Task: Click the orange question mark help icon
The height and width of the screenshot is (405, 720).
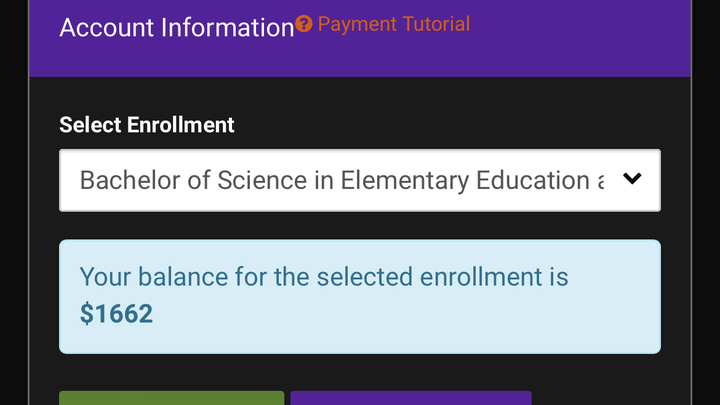Action: pyautogui.click(x=304, y=24)
